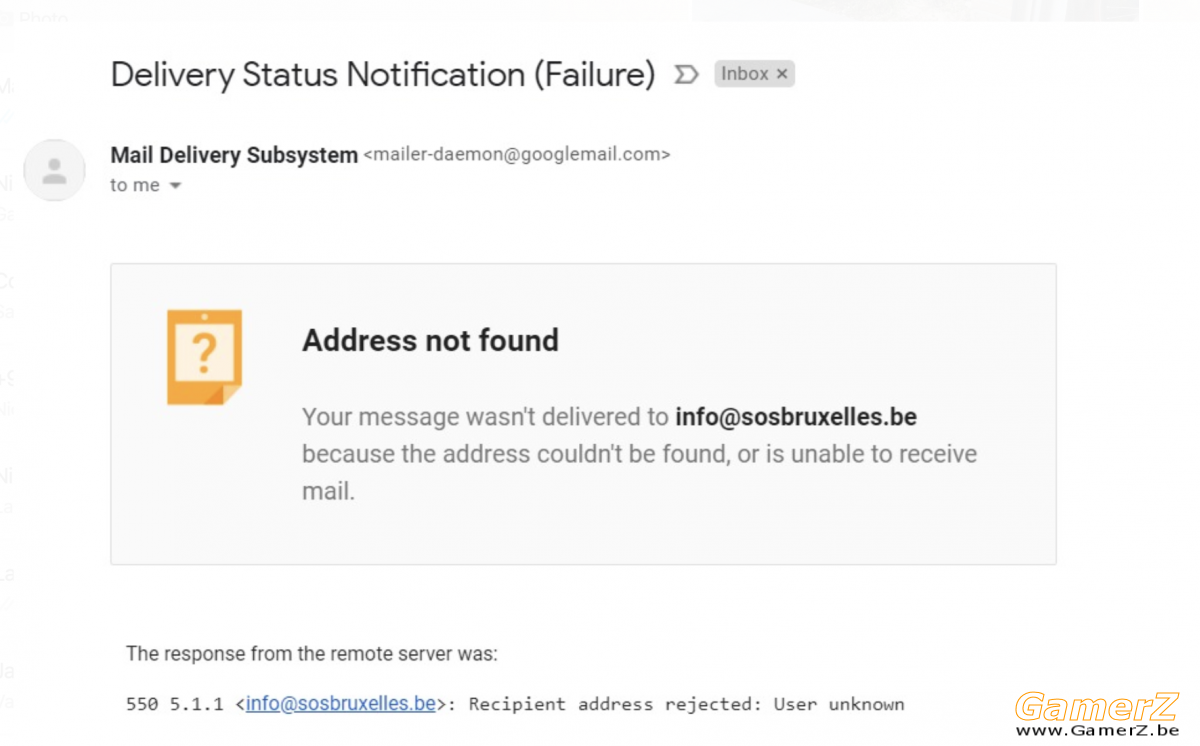
Task: Expand recipient details arrow beside 'to me'
Action: coord(175,186)
